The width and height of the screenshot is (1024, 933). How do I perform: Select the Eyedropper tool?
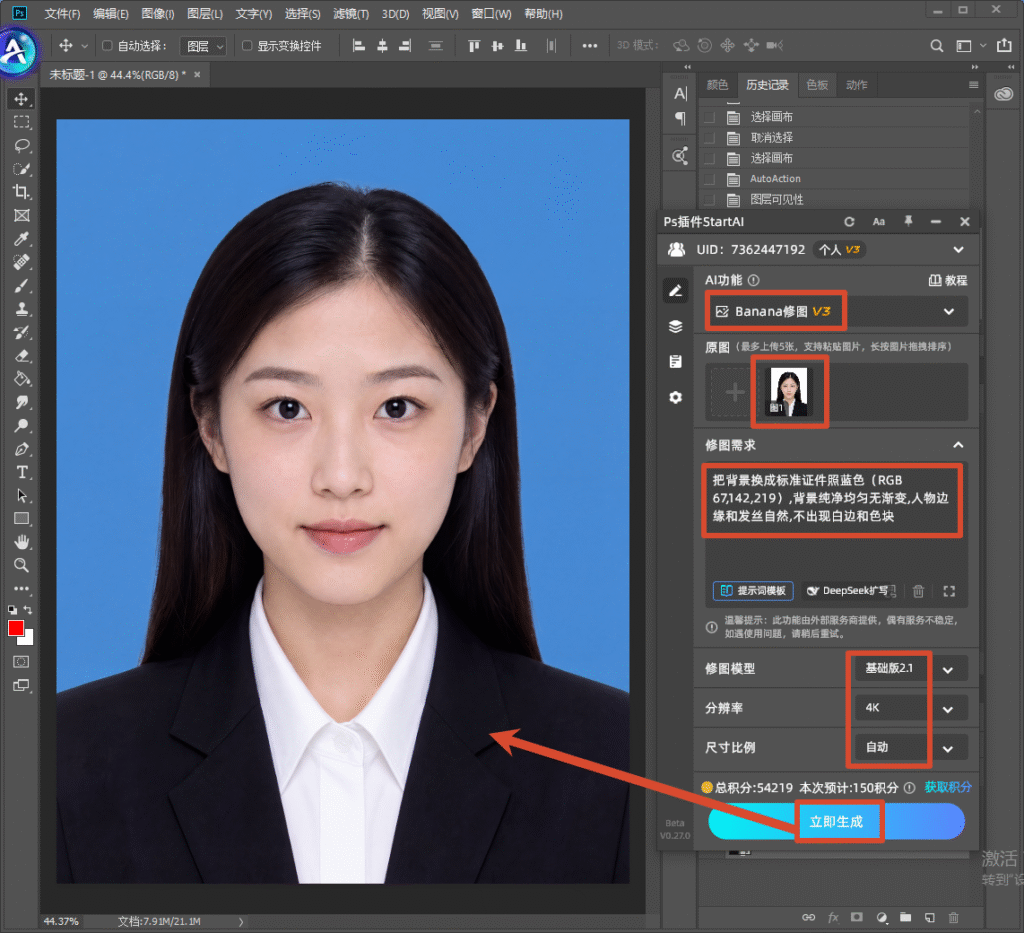(22, 239)
